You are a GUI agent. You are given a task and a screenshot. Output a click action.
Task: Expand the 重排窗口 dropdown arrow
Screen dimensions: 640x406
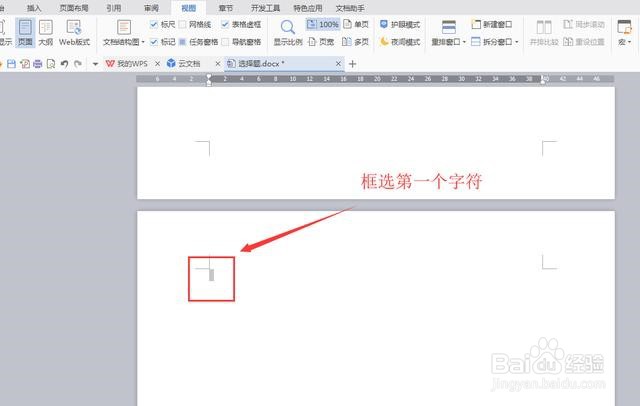click(464, 42)
